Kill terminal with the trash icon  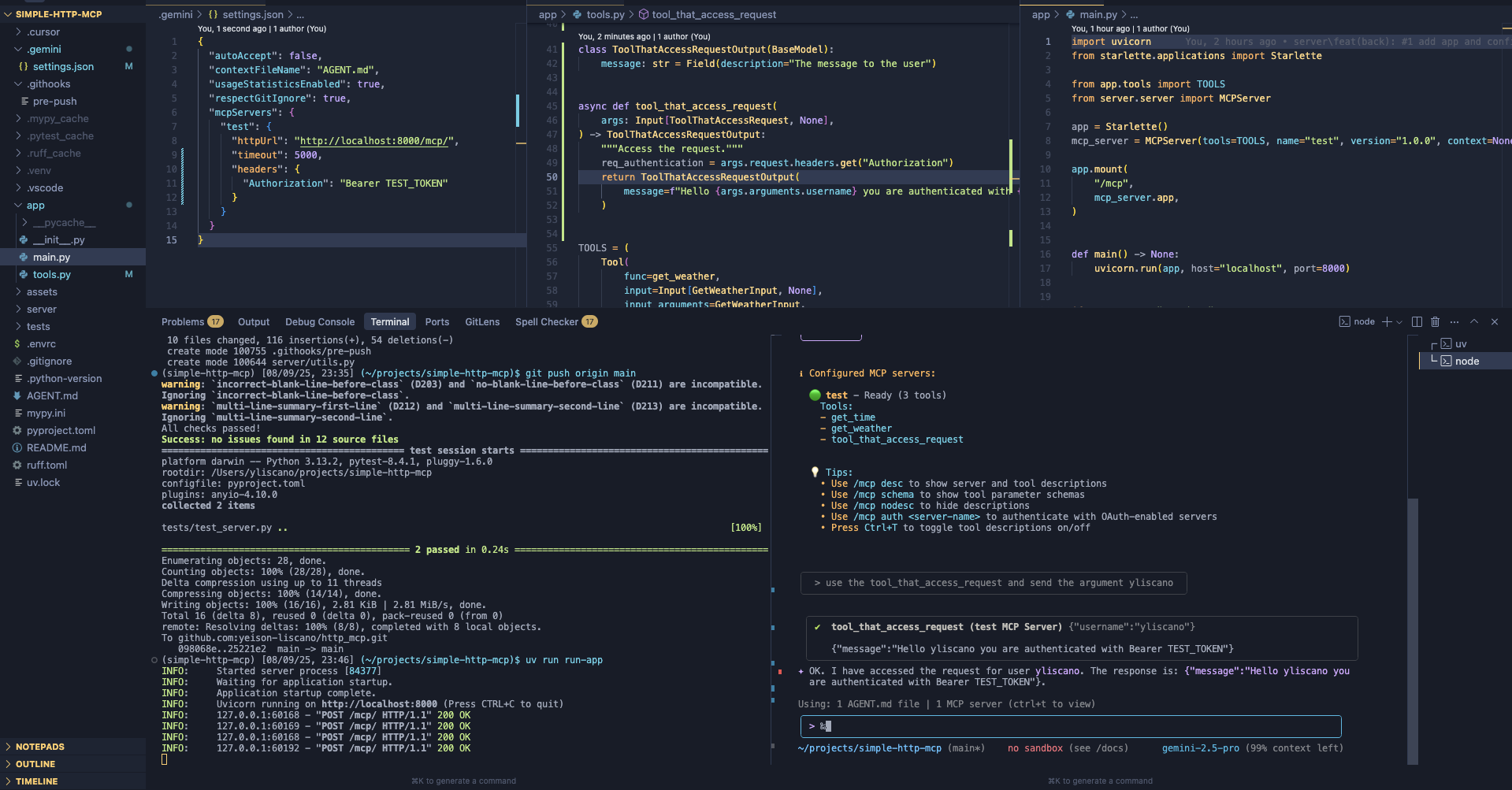(x=1435, y=321)
